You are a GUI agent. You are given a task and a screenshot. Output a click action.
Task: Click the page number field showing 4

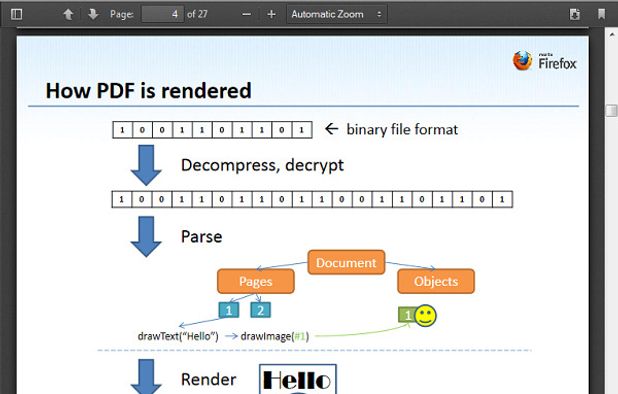tap(162, 14)
